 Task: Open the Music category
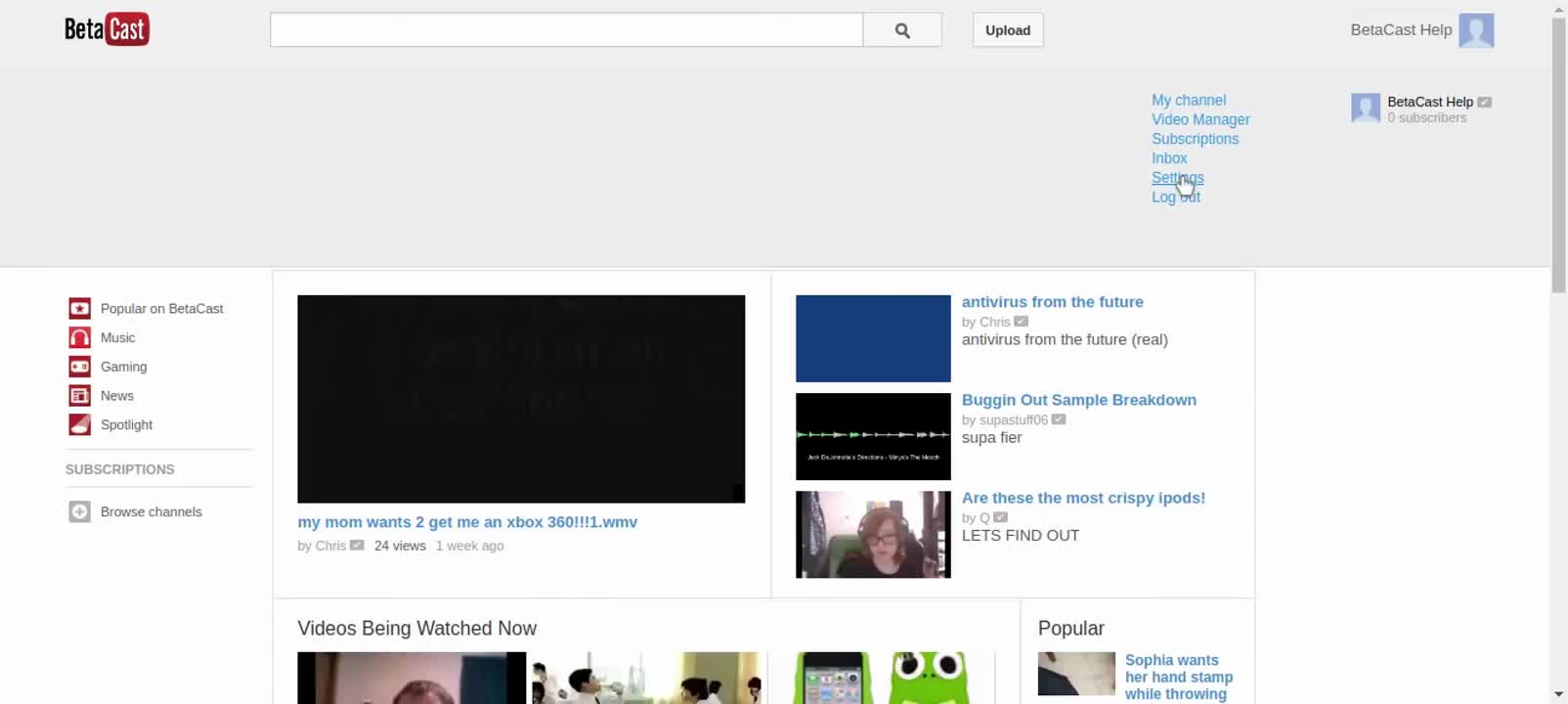[x=117, y=338]
